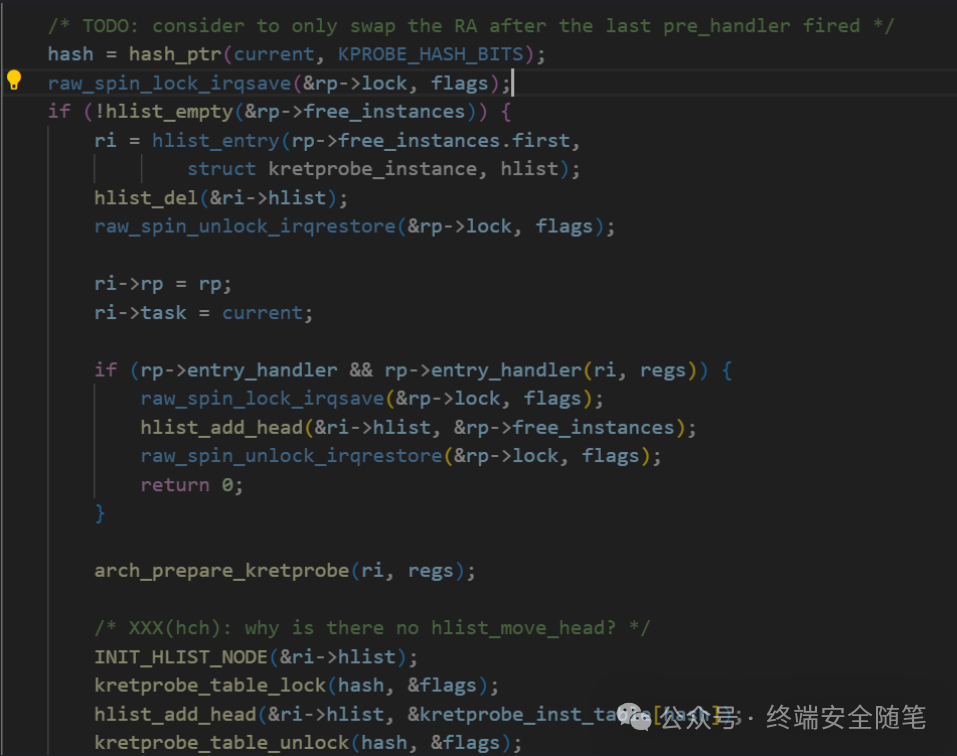
Task: Click the 'XXX(hch)' hlist_move_head comment
Action: point(372,628)
